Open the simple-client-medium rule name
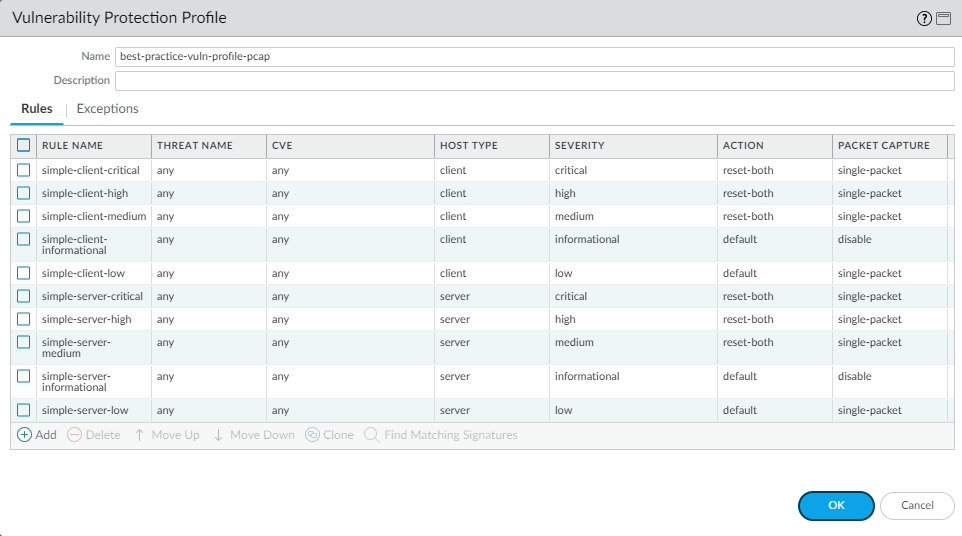Screen dimensions: 962x536 (94, 216)
